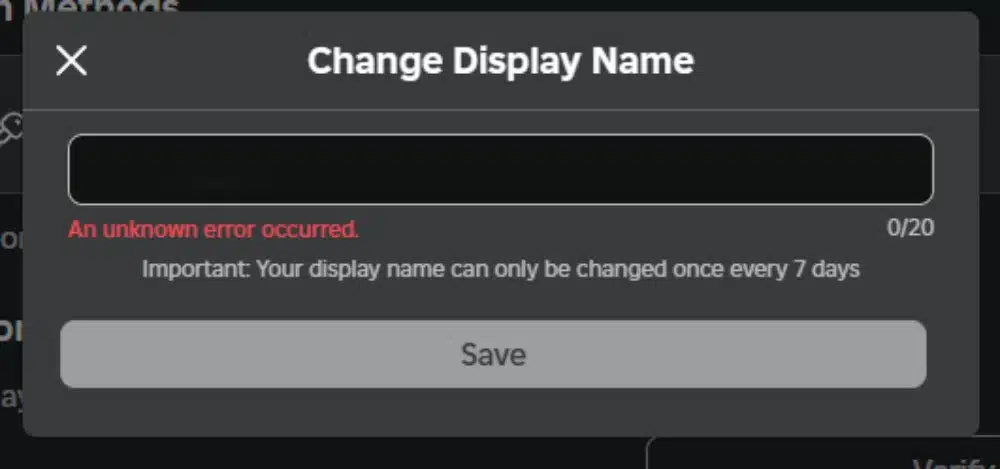
Task: Click the white X icon
Action: pyautogui.click(x=71, y=61)
